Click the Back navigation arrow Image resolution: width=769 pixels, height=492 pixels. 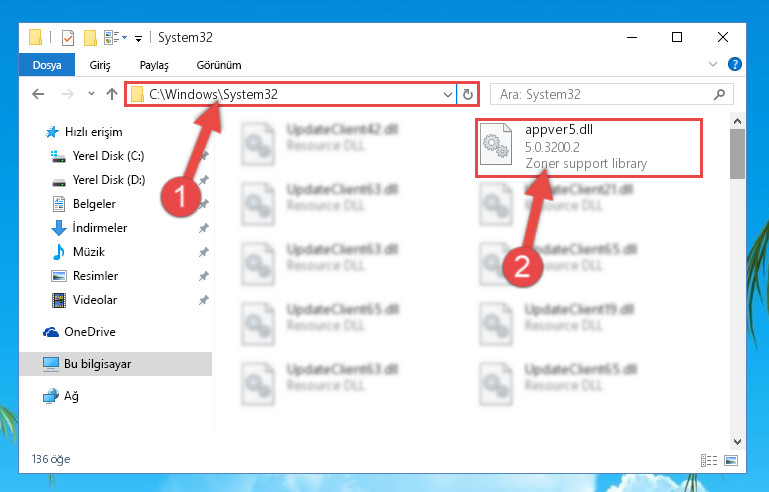pos(38,94)
